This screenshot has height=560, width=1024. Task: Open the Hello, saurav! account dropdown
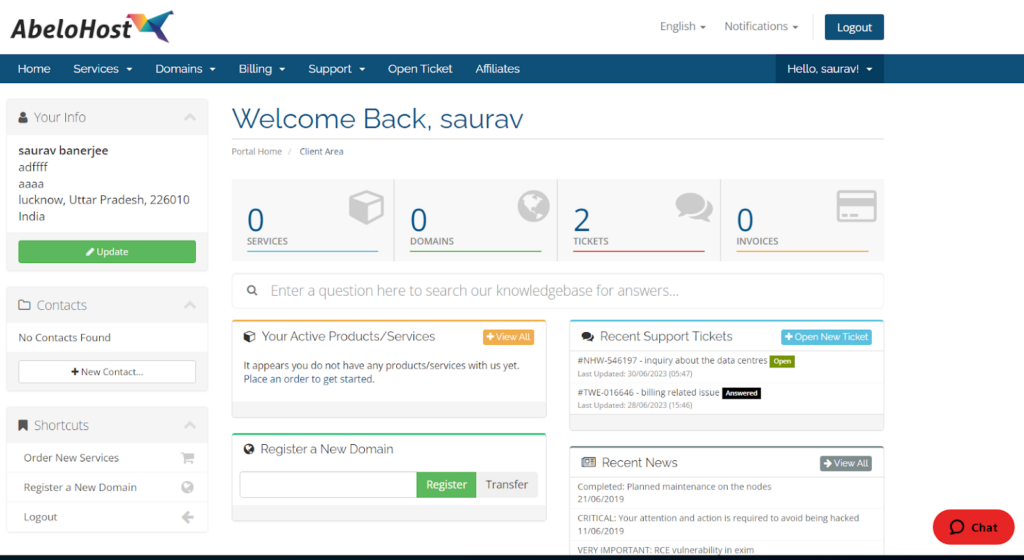click(x=829, y=69)
